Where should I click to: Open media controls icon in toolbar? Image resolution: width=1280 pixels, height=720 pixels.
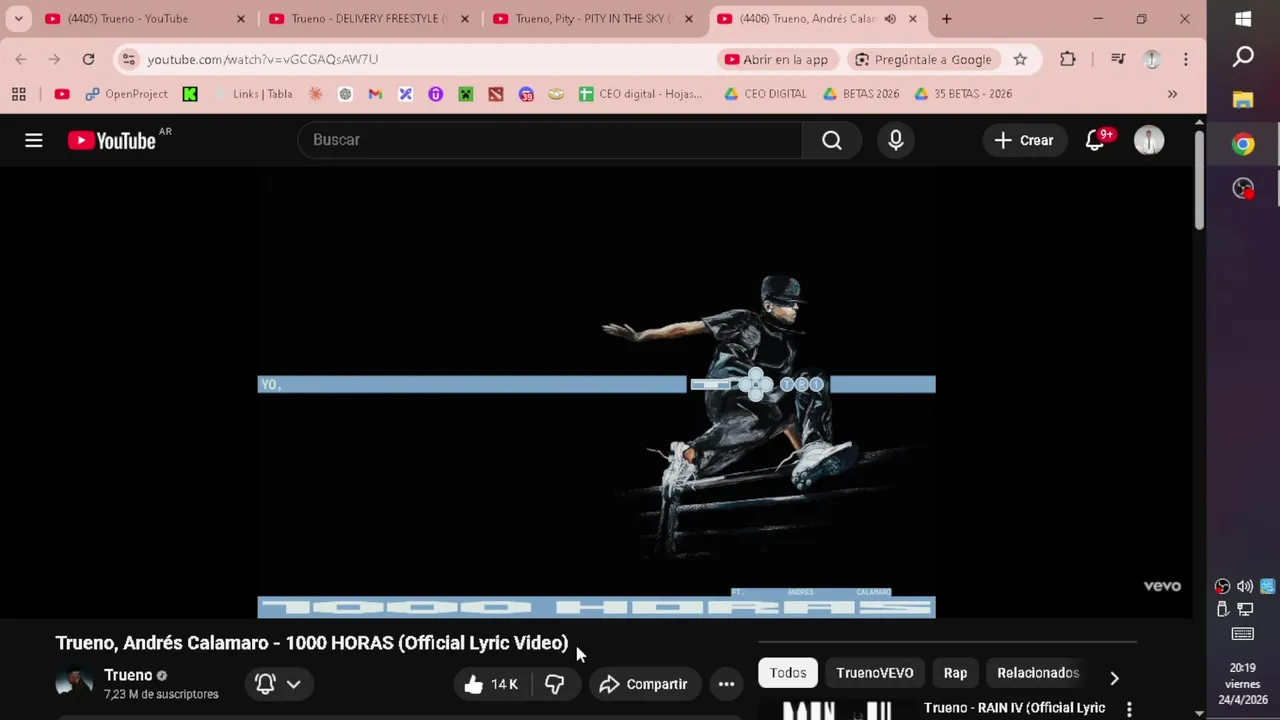(1118, 60)
